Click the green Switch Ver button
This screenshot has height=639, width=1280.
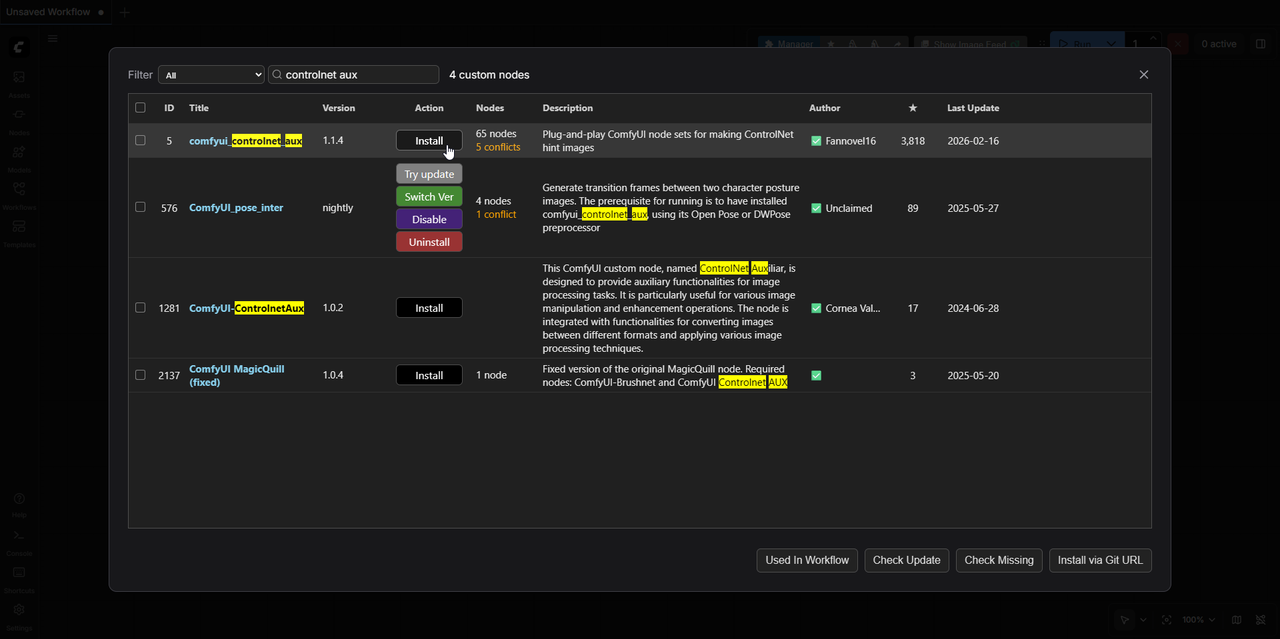429,197
